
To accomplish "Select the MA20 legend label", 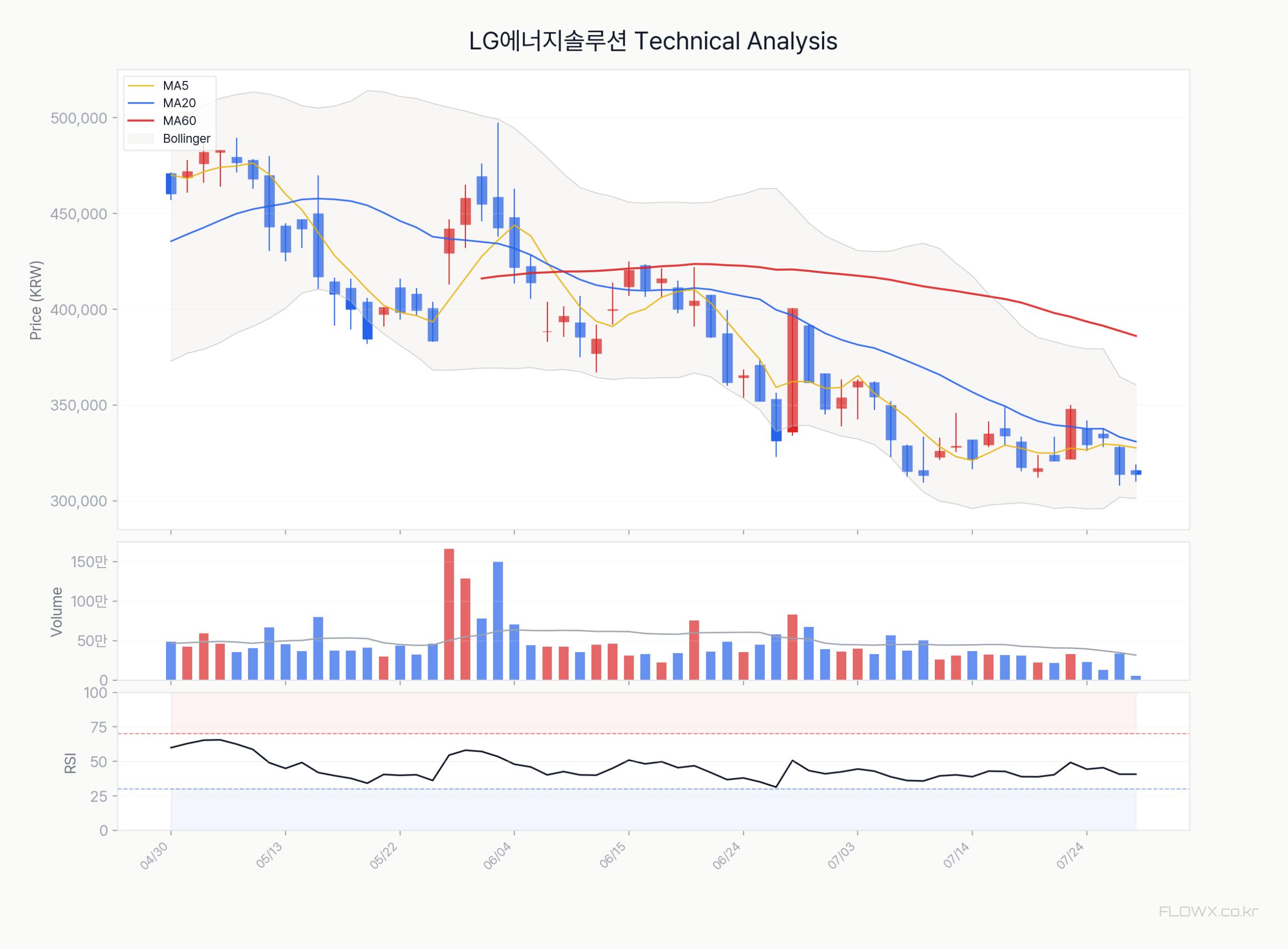I will (179, 103).
